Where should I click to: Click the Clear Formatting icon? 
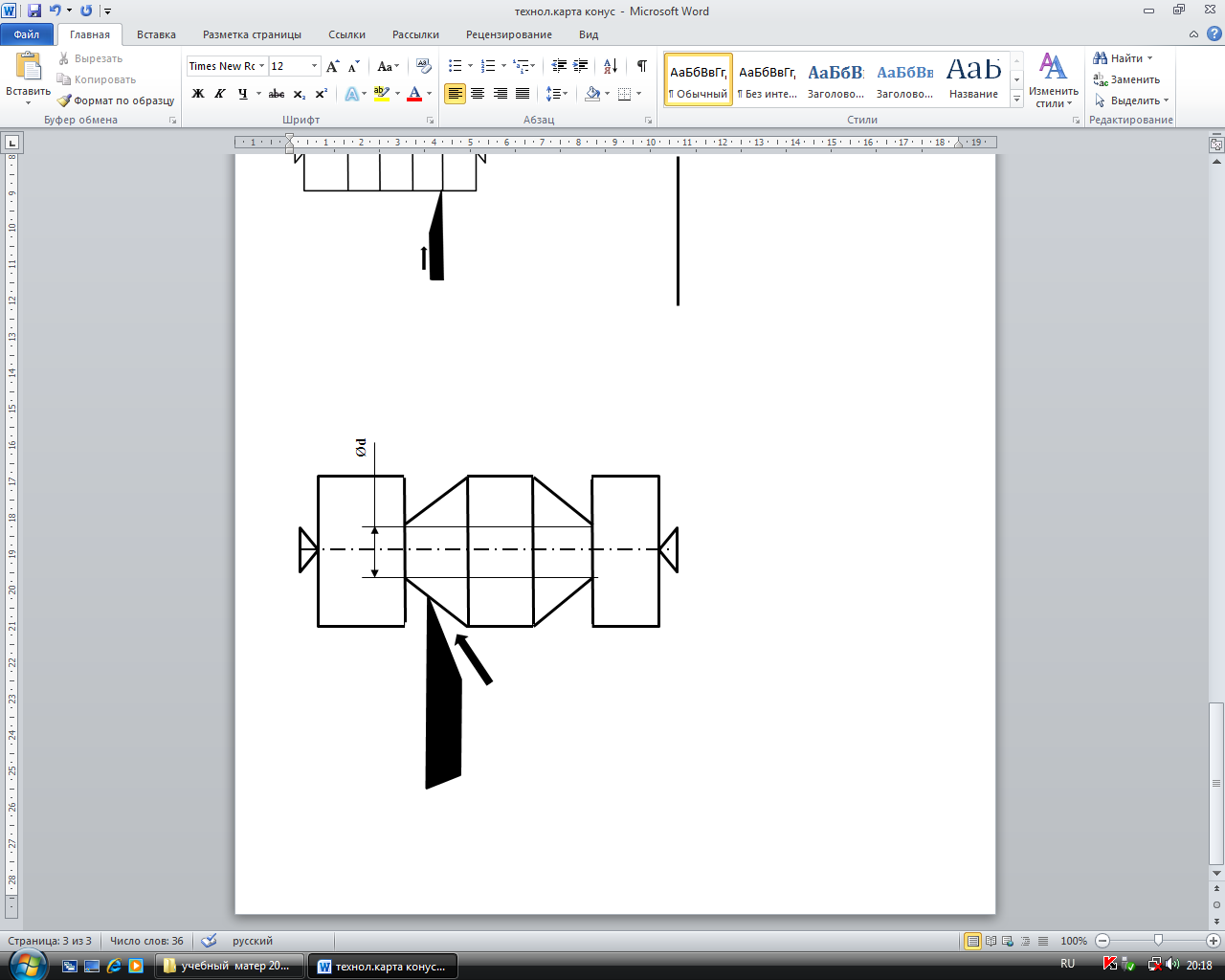point(424,66)
